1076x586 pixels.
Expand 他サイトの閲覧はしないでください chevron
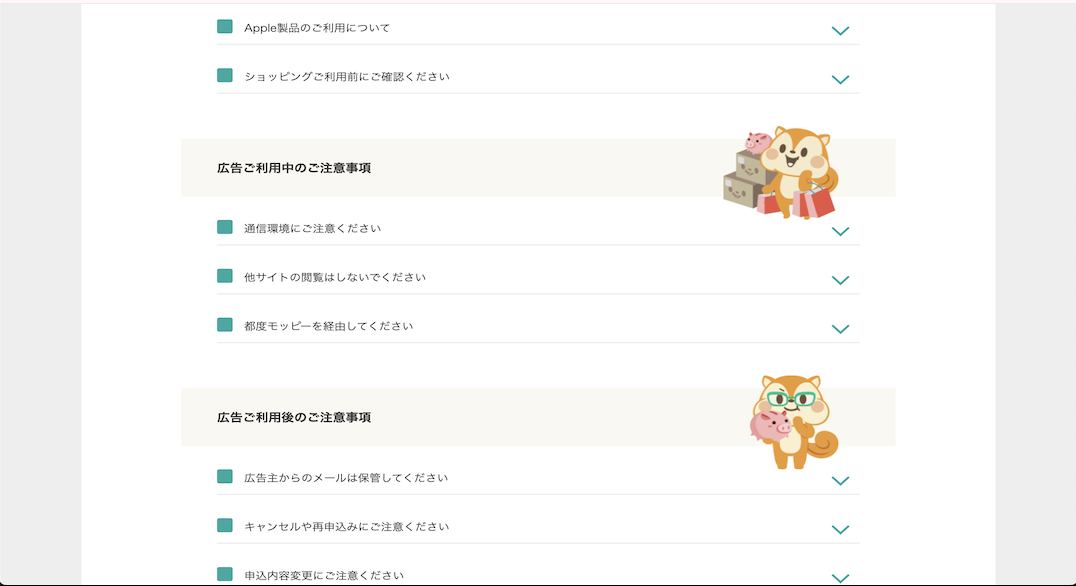click(840, 281)
